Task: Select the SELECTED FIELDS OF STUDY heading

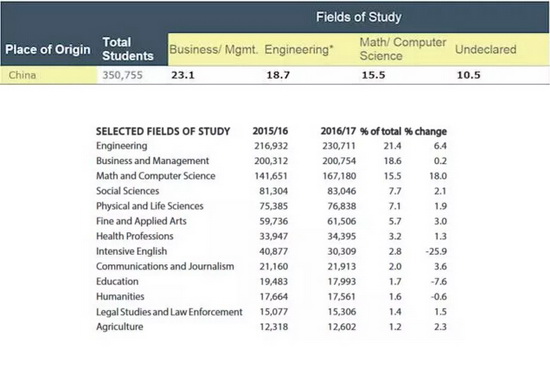Action: point(163,131)
